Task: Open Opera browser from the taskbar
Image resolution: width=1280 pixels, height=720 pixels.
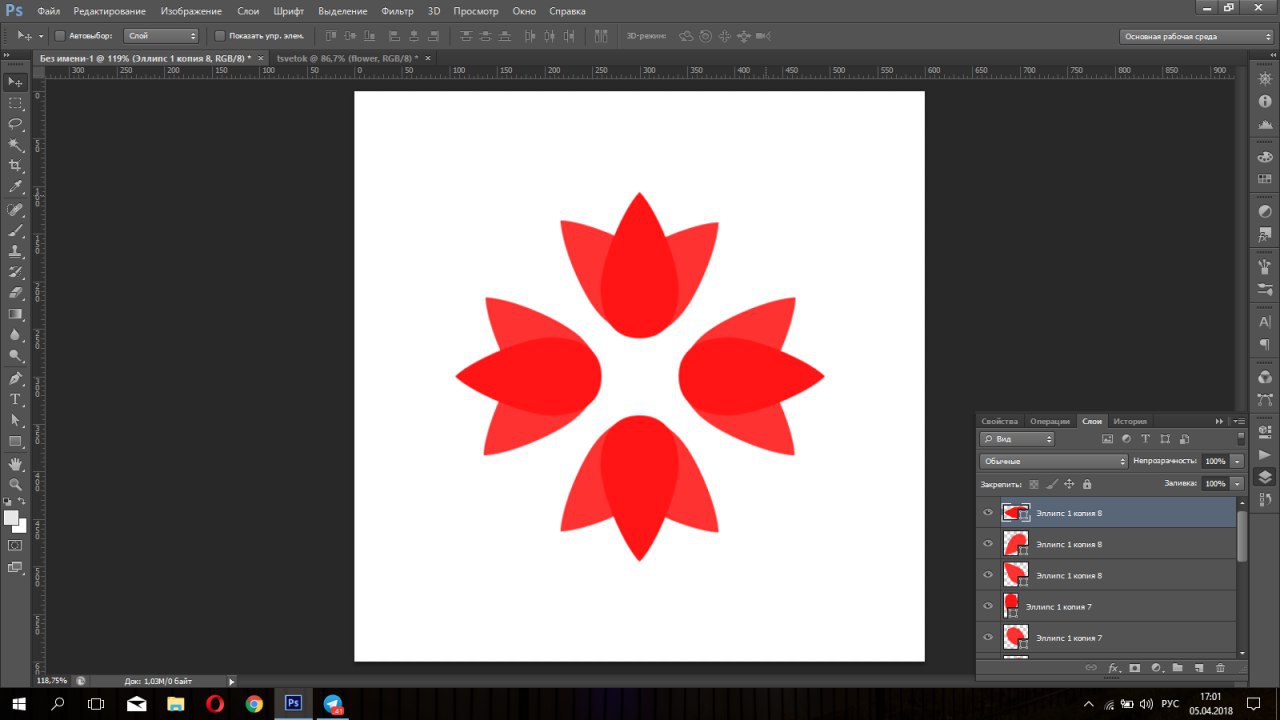Action: [215, 704]
